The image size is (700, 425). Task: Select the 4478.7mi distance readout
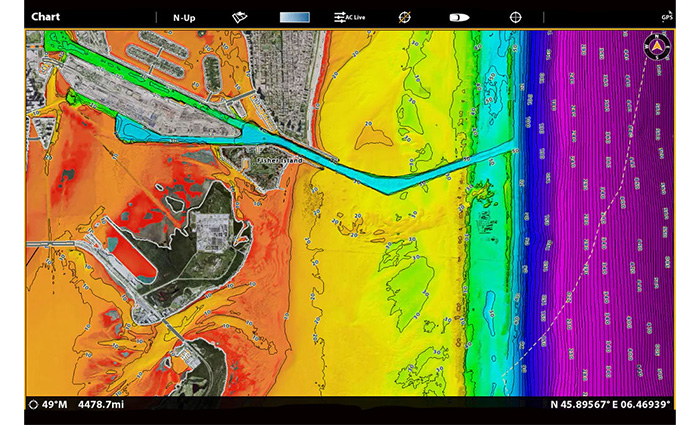(101, 405)
